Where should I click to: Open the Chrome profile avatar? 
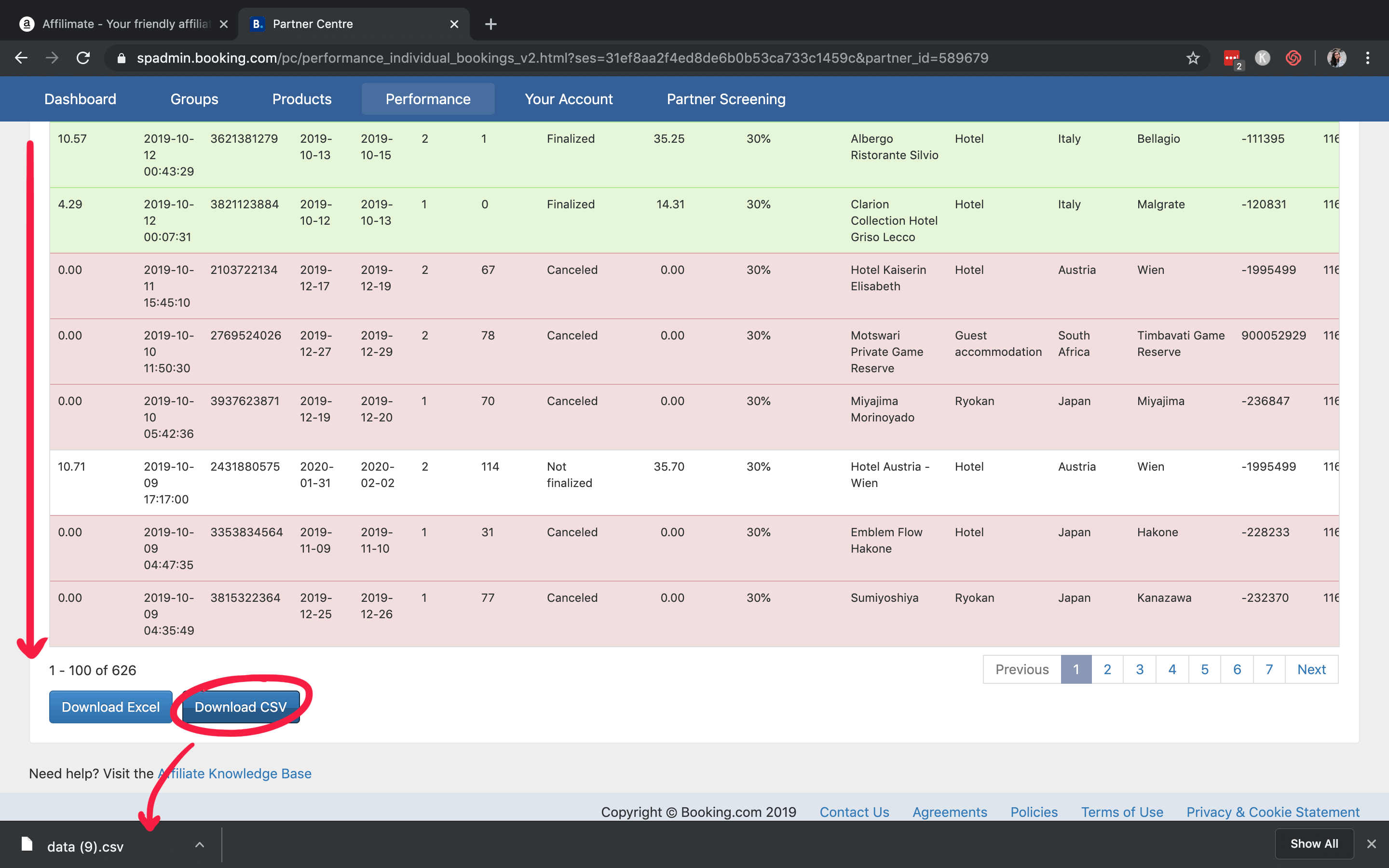[x=1336, y=58]
